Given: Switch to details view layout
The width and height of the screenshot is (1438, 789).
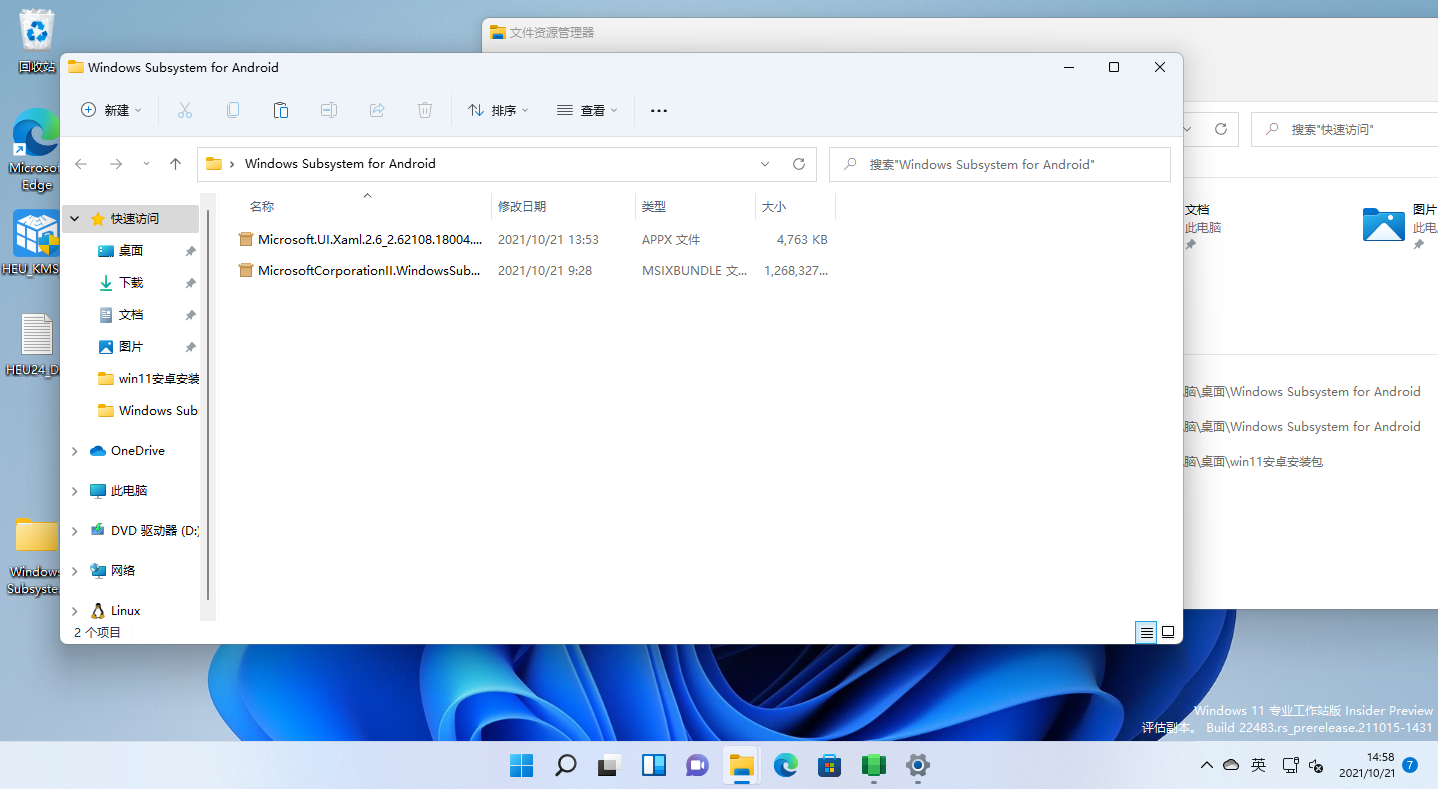Looking at the screenshot, I should (1146, 632).
